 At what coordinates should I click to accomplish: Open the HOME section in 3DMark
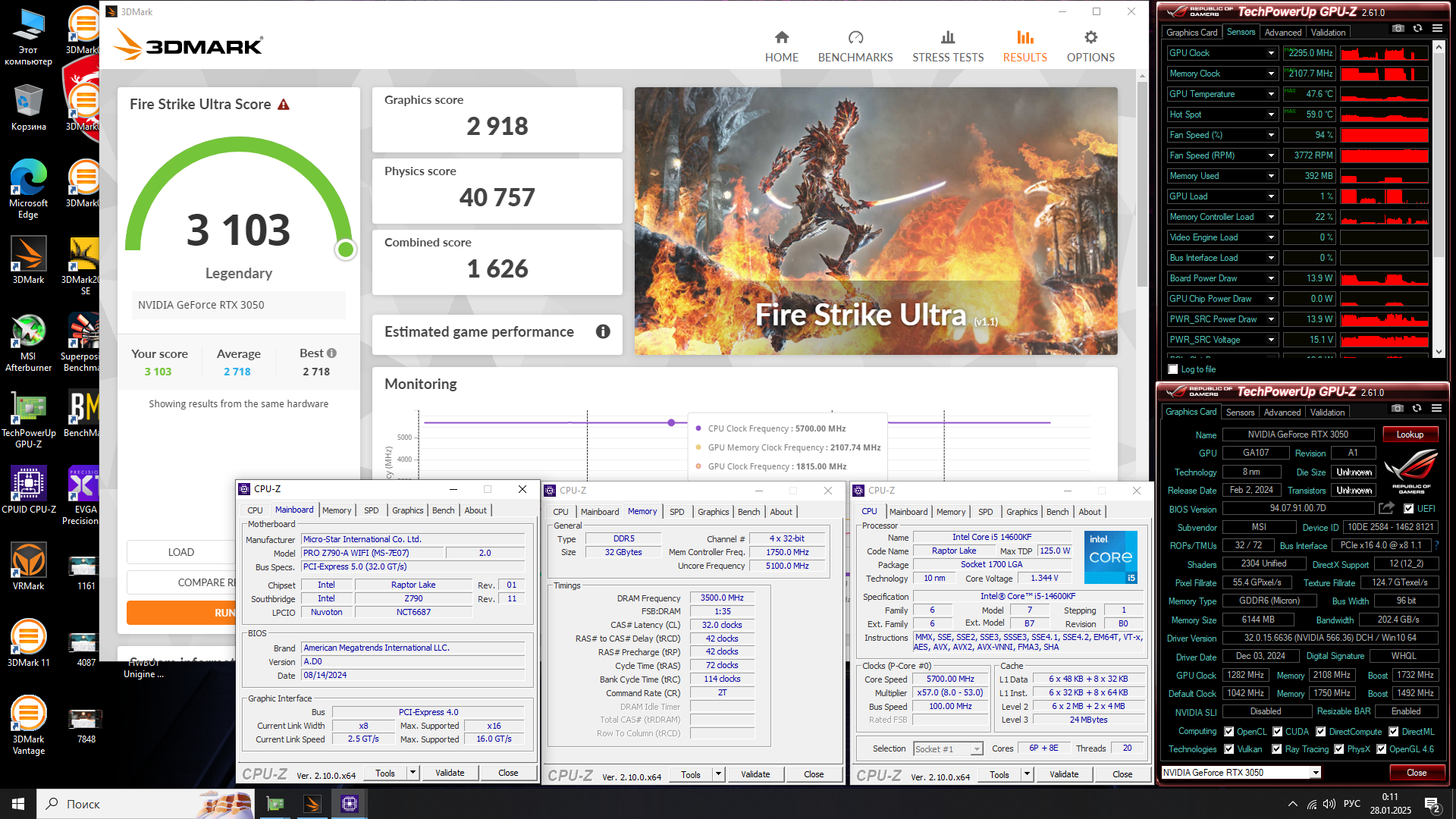tap(781, 47)
